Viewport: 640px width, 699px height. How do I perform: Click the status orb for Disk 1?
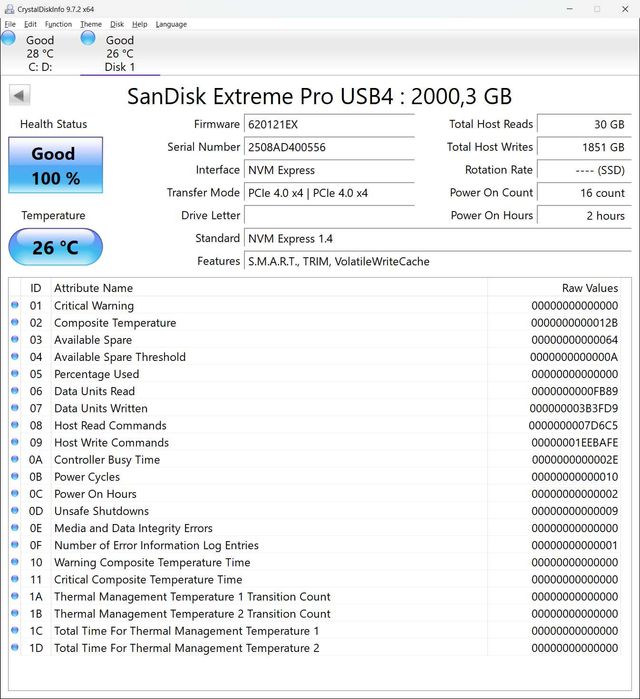pos(88,38)
